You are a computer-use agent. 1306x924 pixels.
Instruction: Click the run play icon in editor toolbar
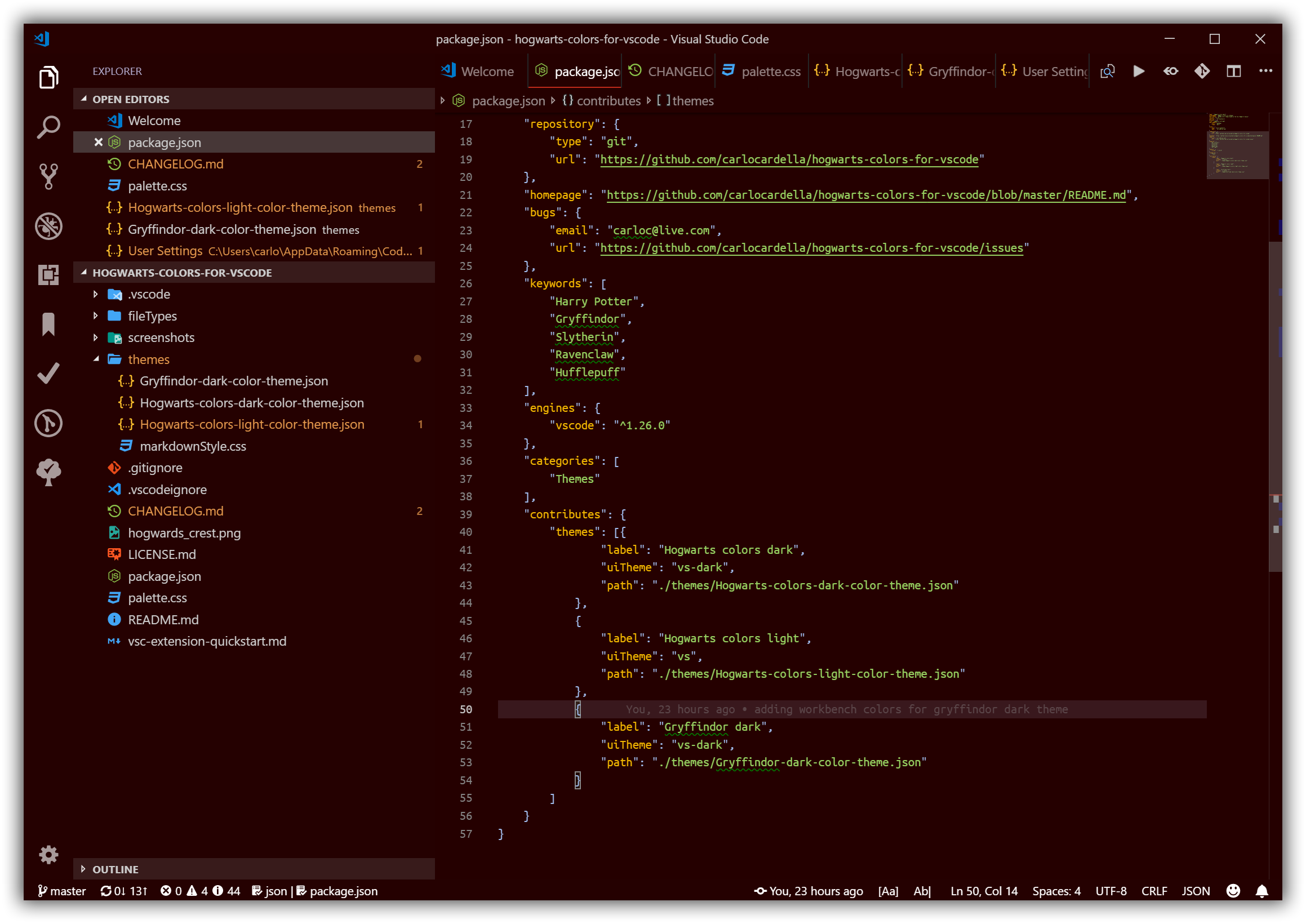[1138, 71]
